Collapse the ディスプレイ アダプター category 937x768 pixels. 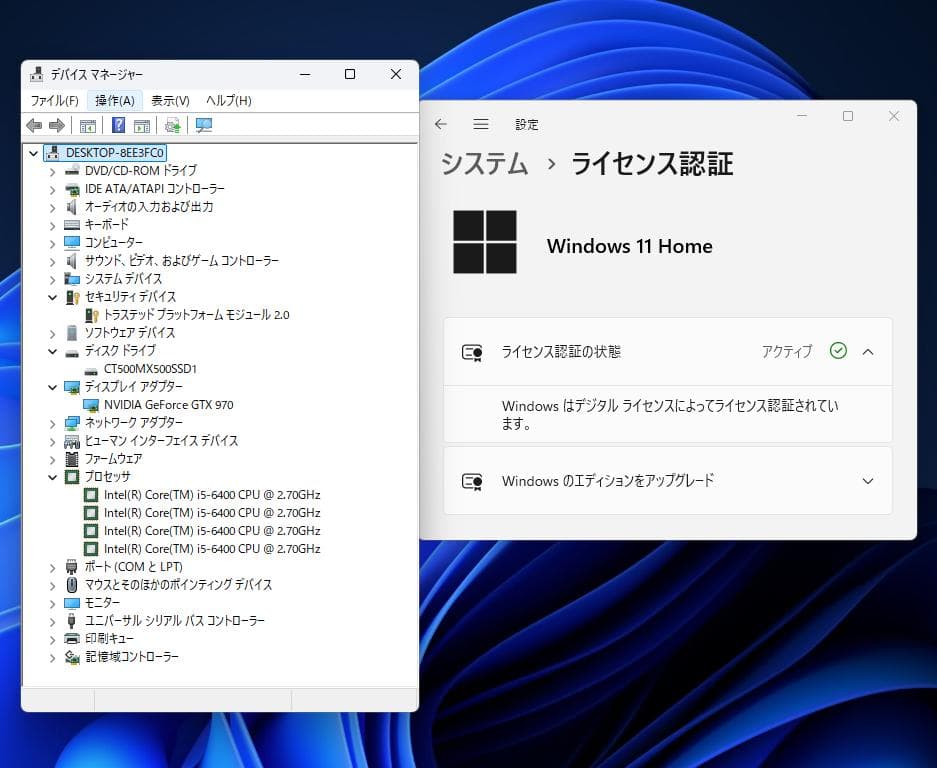(x=53, y=386)
